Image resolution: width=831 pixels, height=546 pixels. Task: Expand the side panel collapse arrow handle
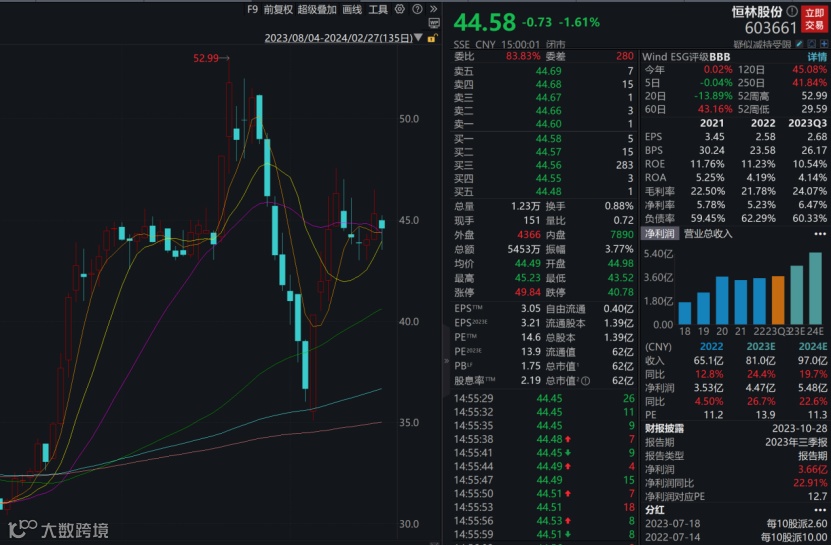(x=446, y=362)
